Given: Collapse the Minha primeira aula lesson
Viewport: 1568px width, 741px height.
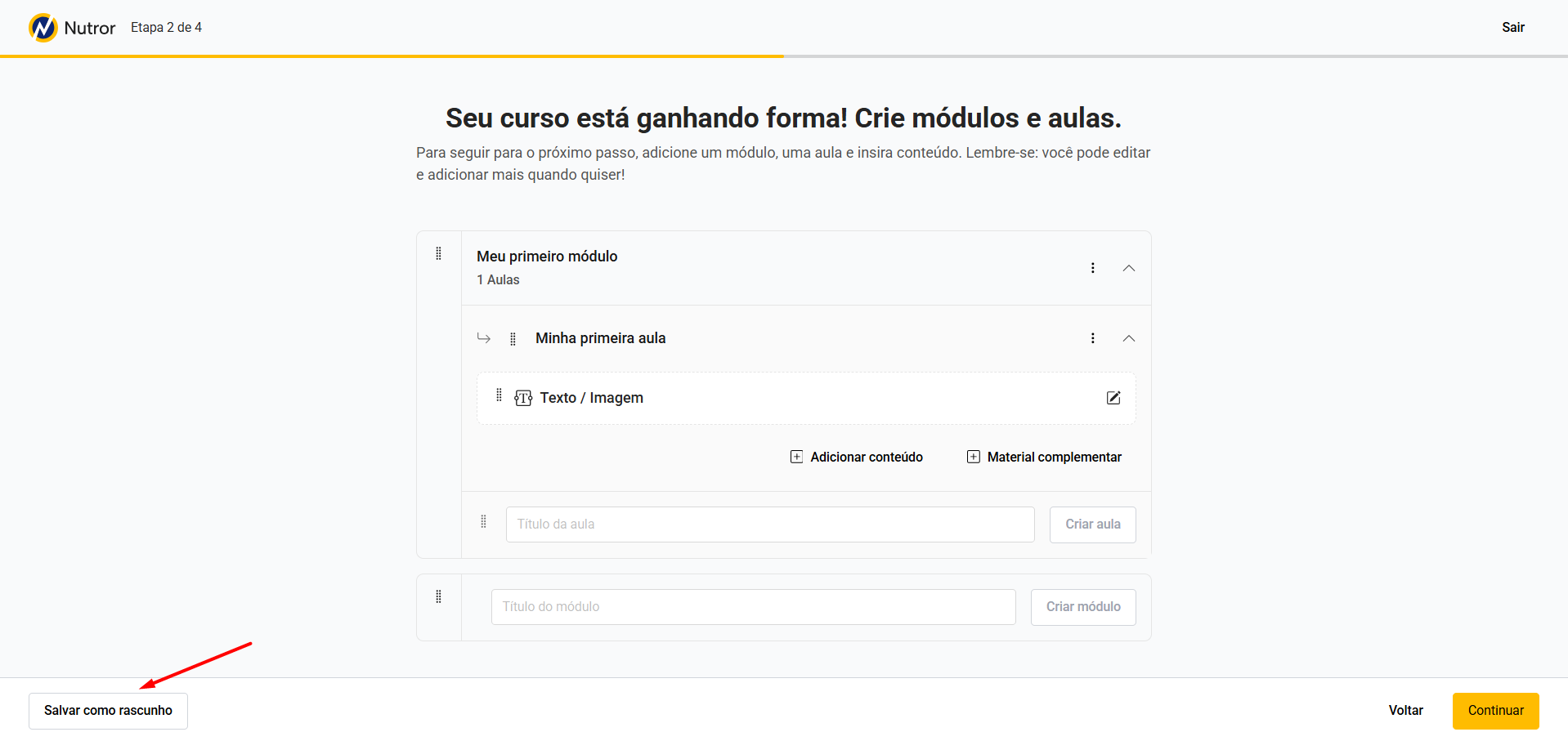Looking at the screenshot, I should [x=1129, y=338].
